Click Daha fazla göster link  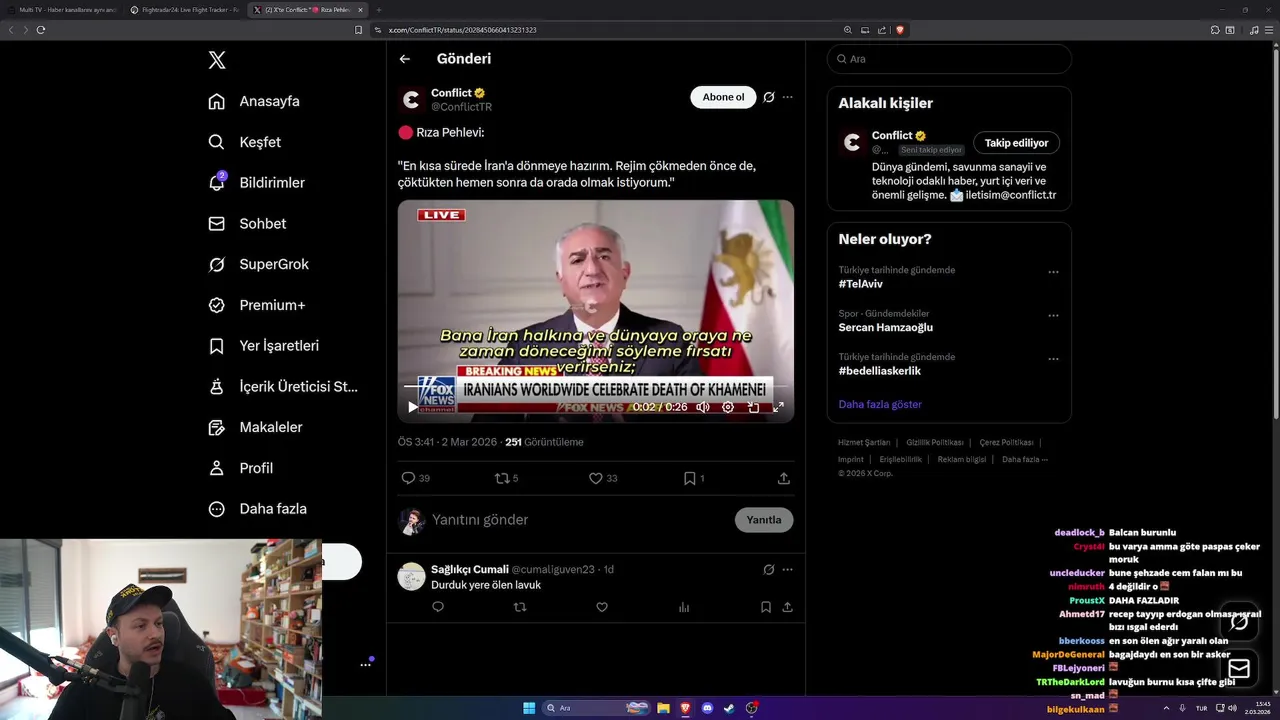[x=880, y=405]
